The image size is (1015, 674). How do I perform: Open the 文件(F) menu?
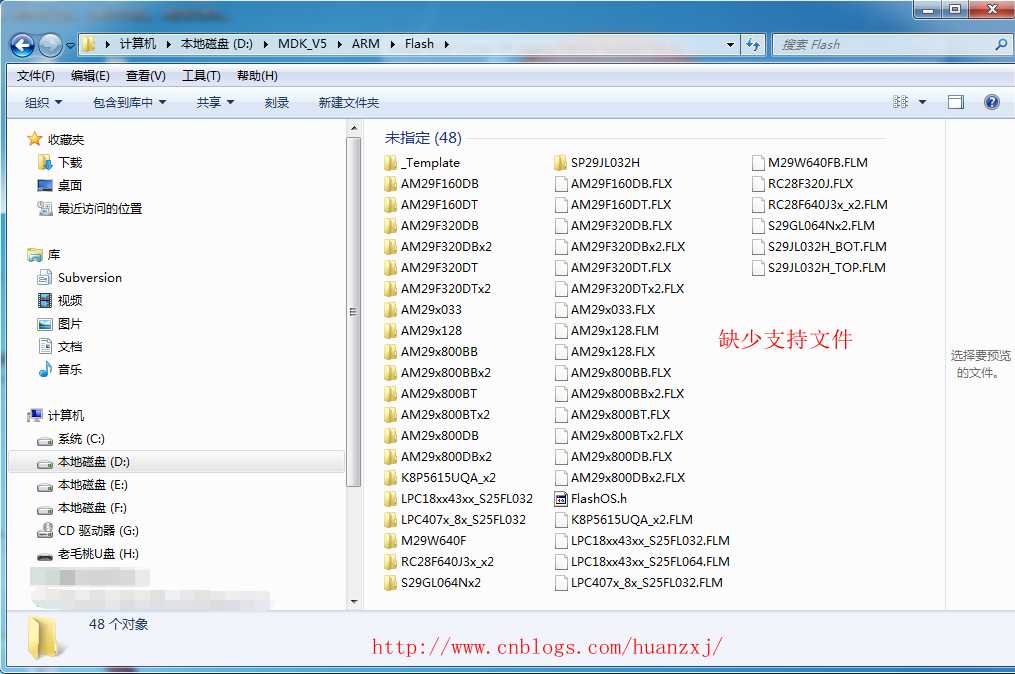pos(36,76)
